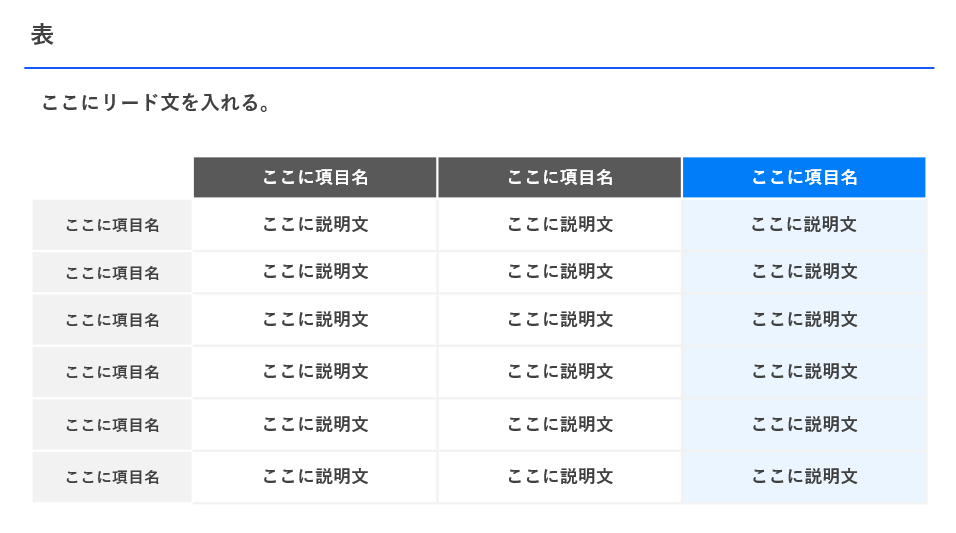Click the blue highlighted column header cell

pyautogui.click(x=804, y=178)
